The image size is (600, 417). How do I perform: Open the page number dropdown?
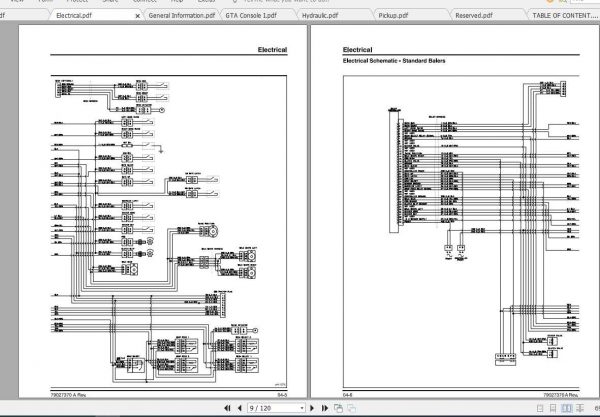302,408
